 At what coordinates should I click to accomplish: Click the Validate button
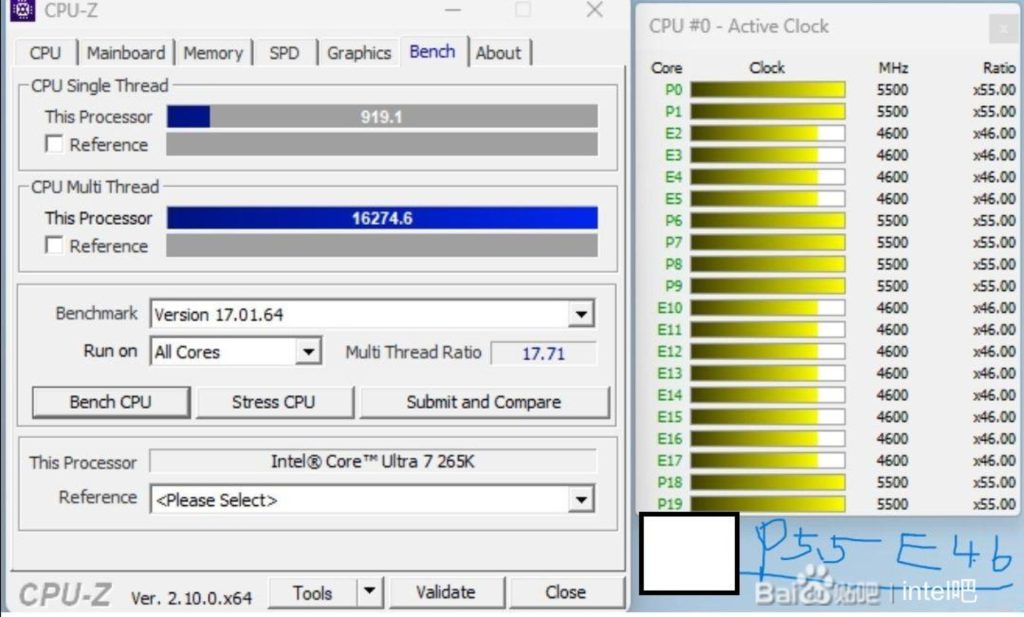click(x=447, y=592)
